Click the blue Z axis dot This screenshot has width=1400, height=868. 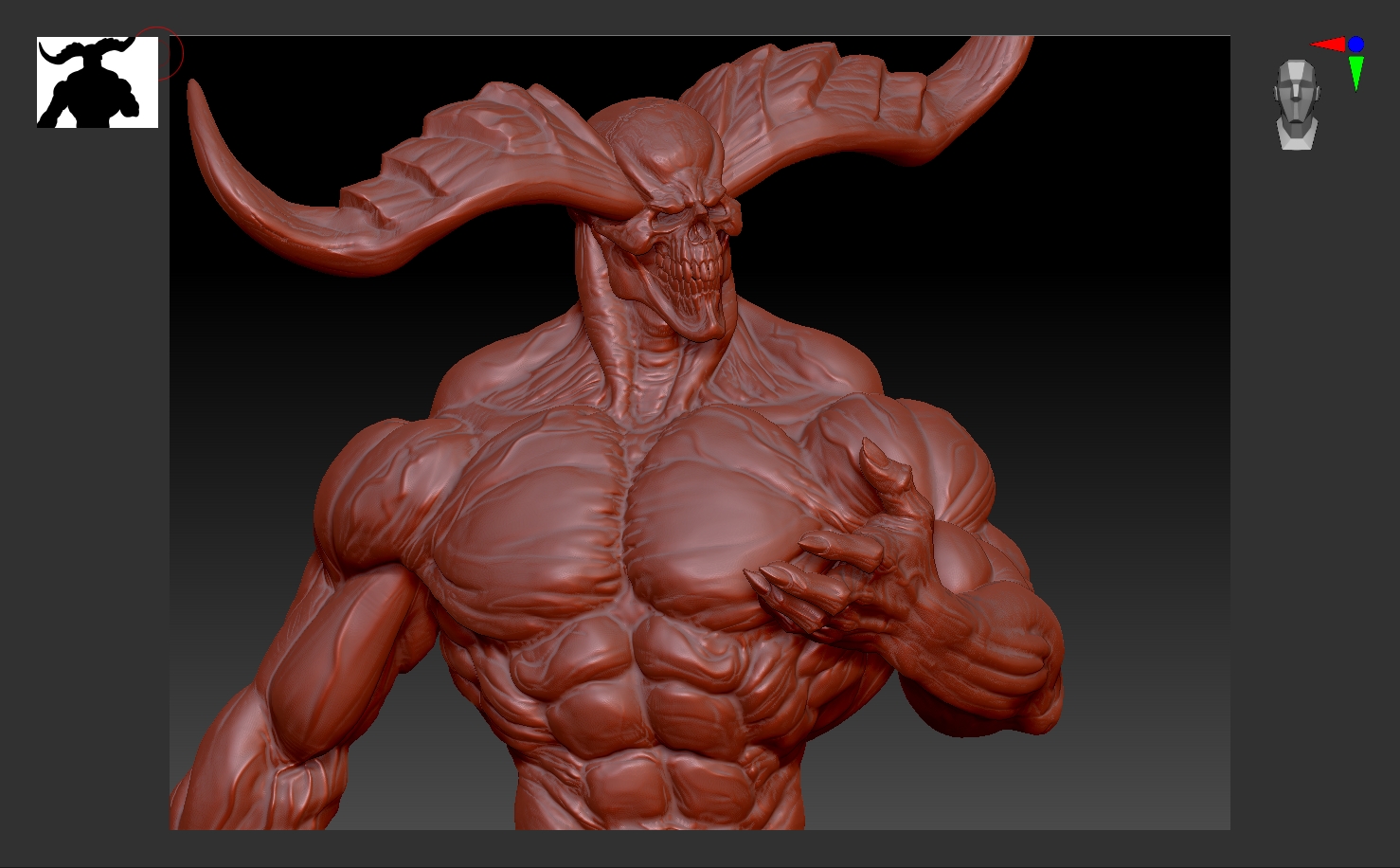point(1355,44)
